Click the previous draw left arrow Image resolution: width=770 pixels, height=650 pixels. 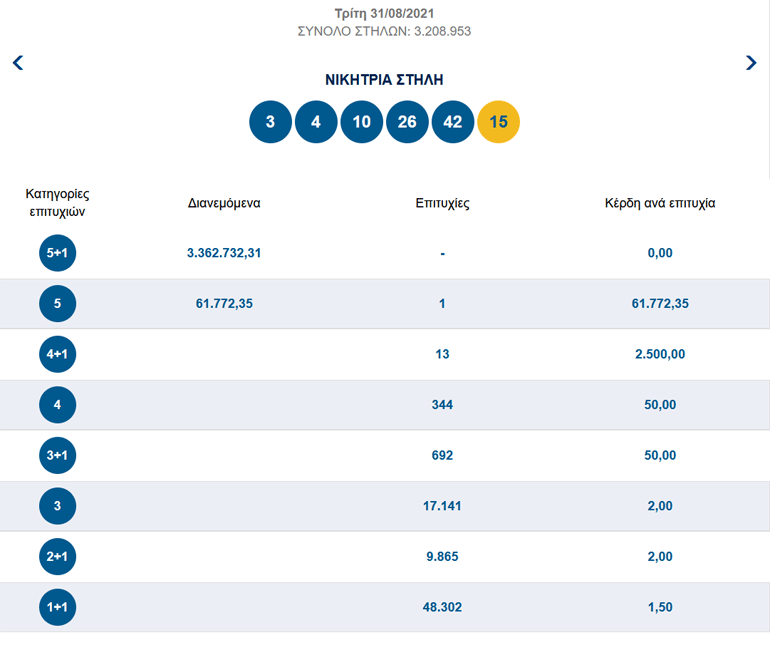(18, 63)
